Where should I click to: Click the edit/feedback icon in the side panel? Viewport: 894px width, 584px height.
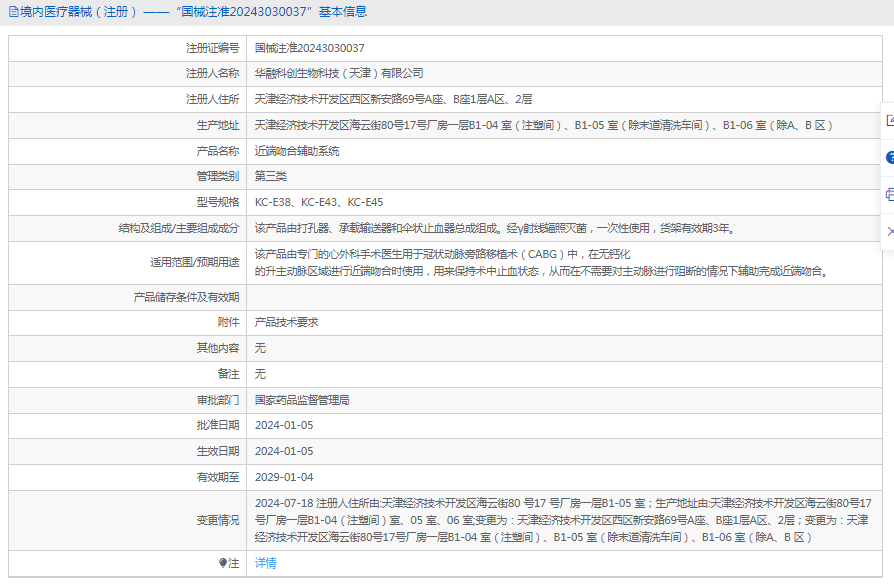click(x=890, y=120)
